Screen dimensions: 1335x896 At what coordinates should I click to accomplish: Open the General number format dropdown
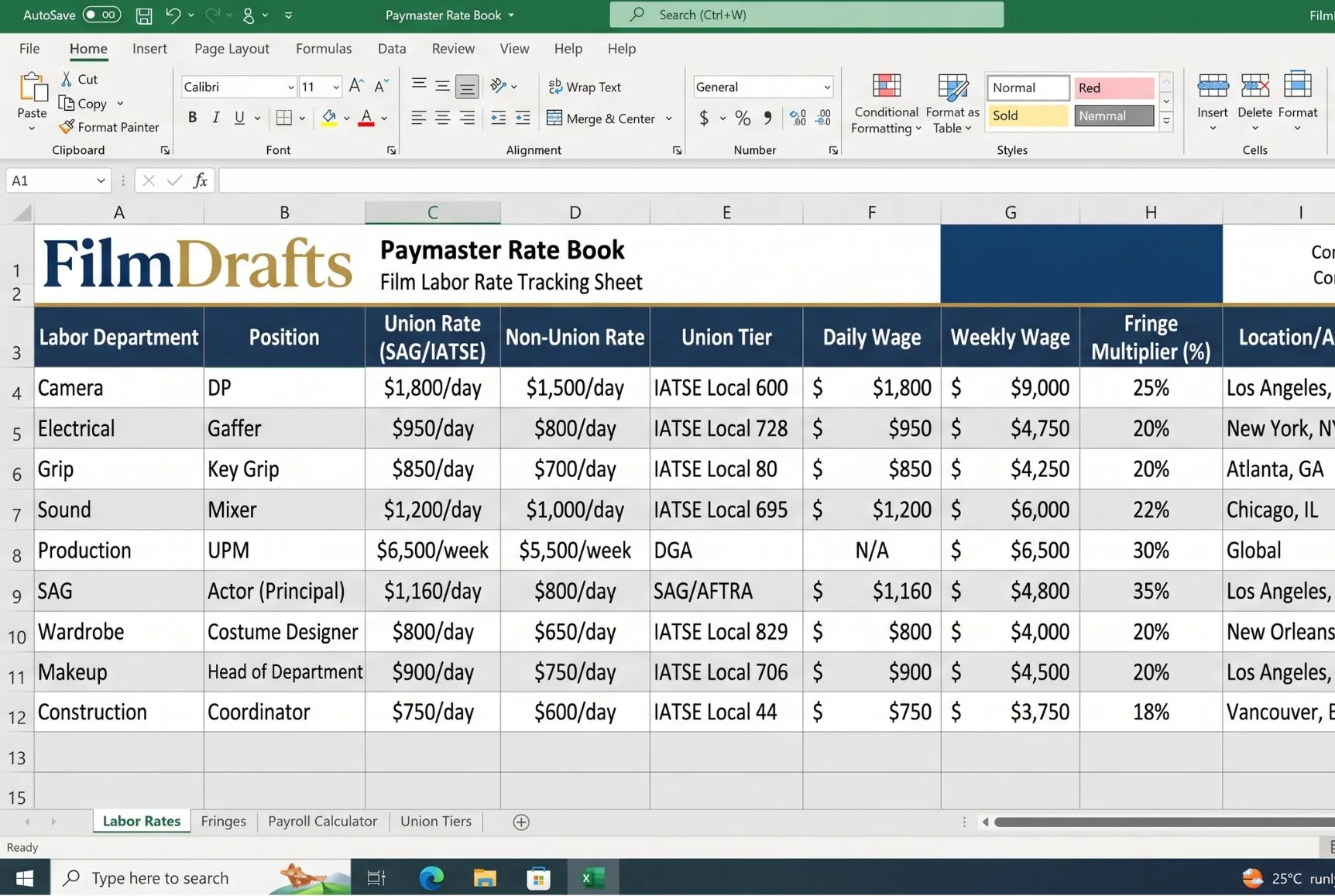coord(827,87)
